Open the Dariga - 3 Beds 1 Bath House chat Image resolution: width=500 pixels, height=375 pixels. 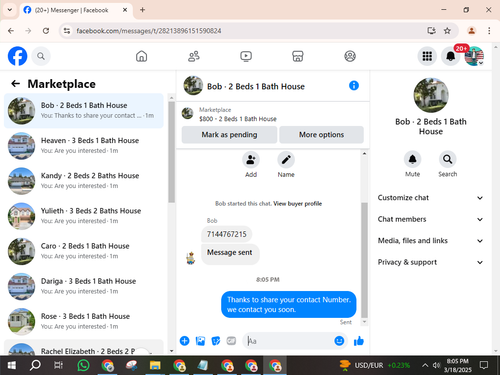tap(84, 286)
